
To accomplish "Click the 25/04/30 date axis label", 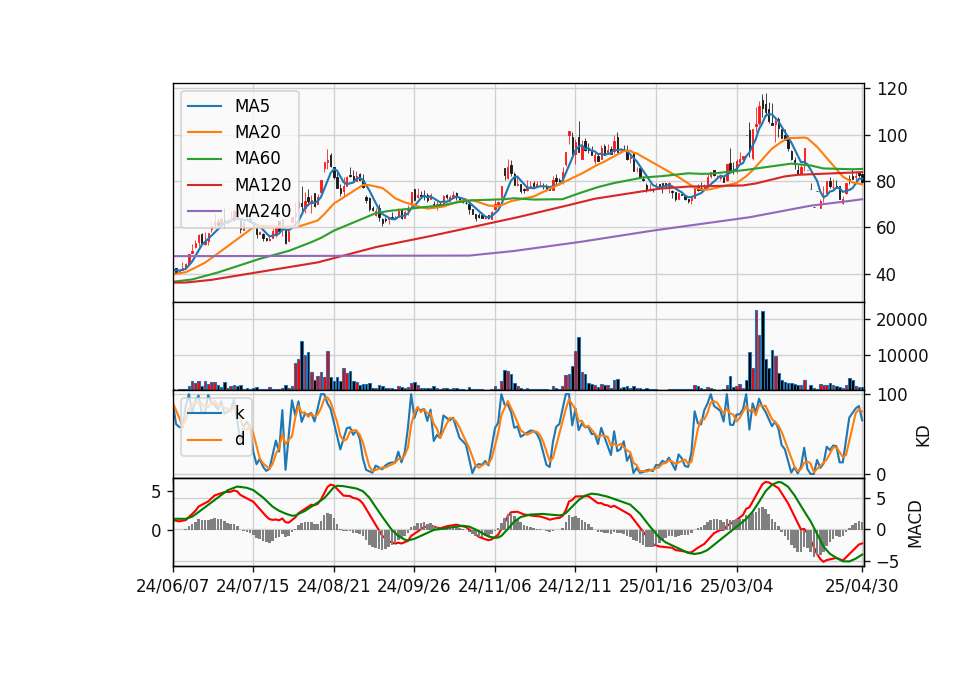I will coord(862,587).
